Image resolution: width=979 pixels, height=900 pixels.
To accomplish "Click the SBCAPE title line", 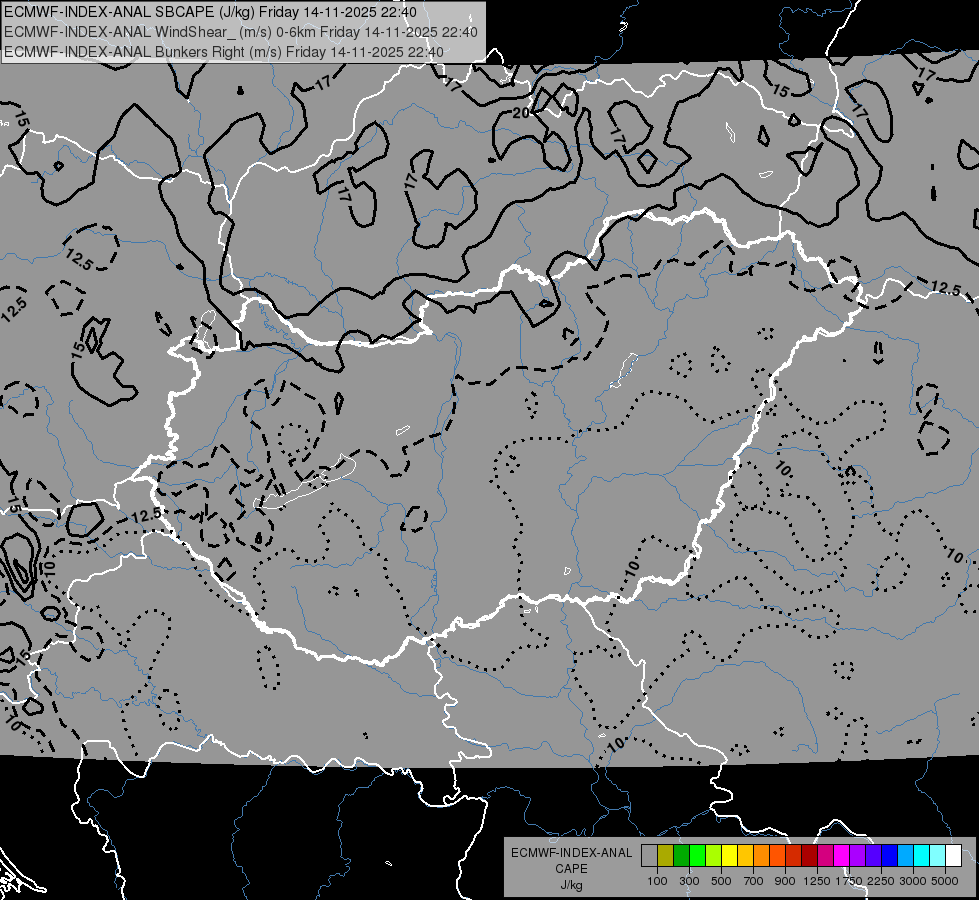I will (210, 12).
